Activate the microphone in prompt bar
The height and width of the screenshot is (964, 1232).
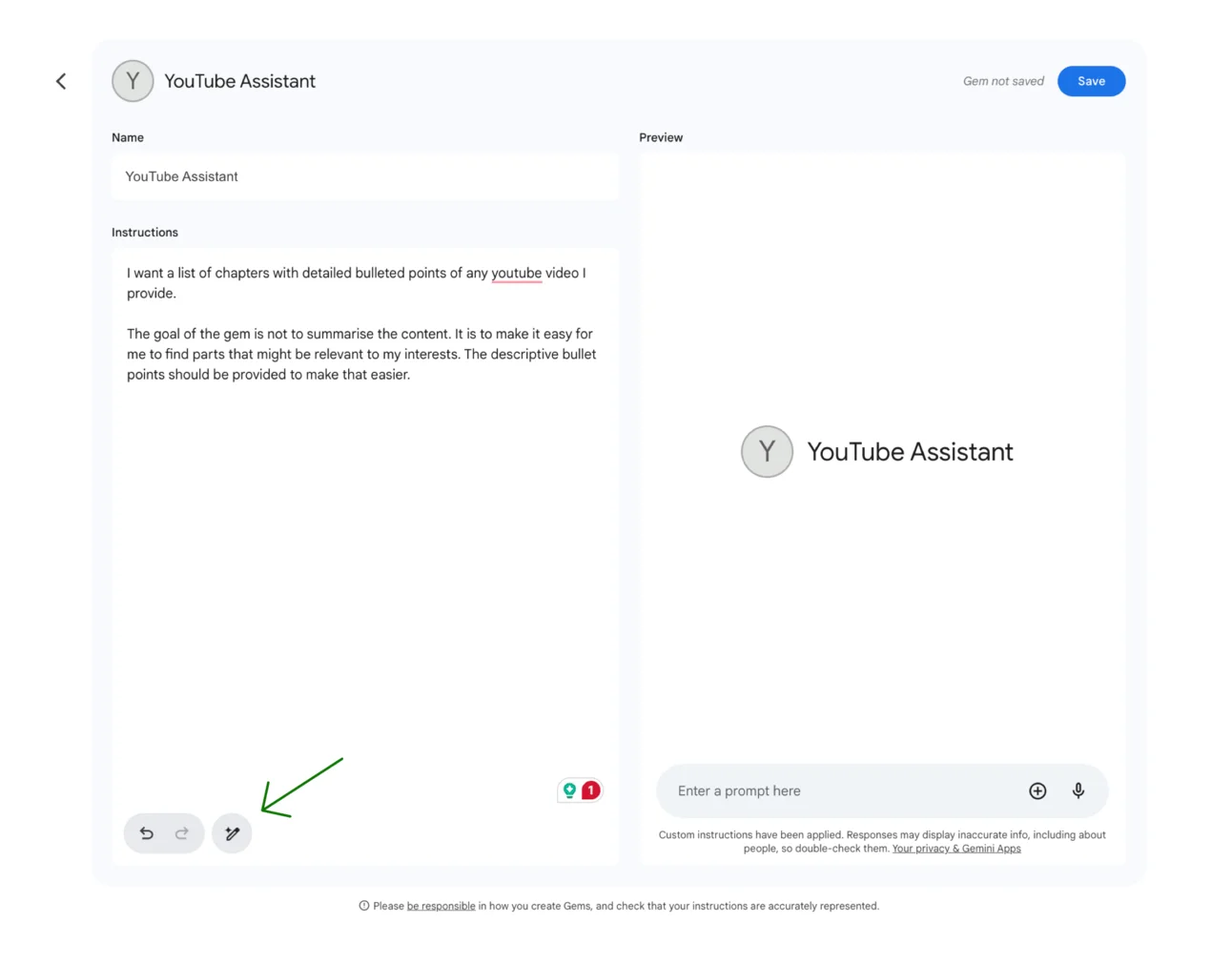pos(1078,790)
